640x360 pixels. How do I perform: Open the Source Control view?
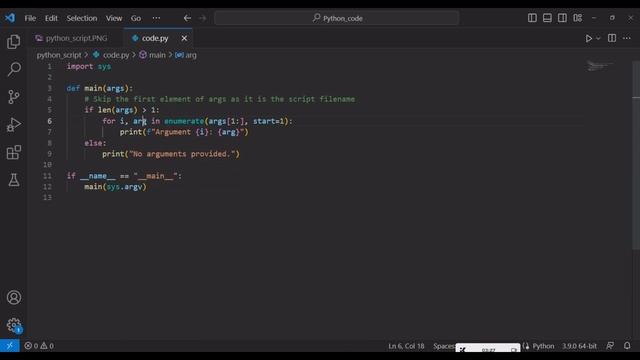(13, 97)
